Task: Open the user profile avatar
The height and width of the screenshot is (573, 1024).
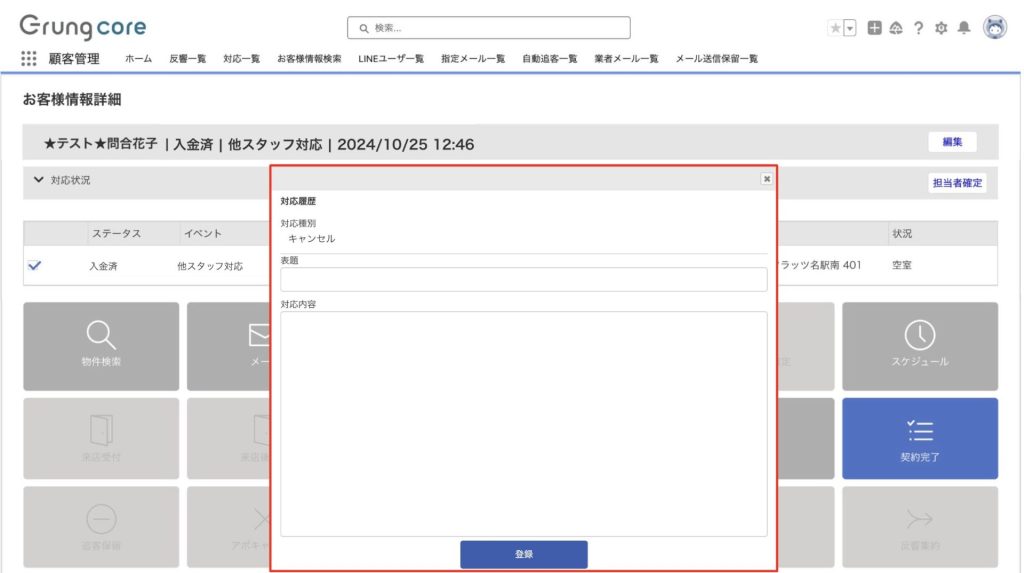Action: 995,28
